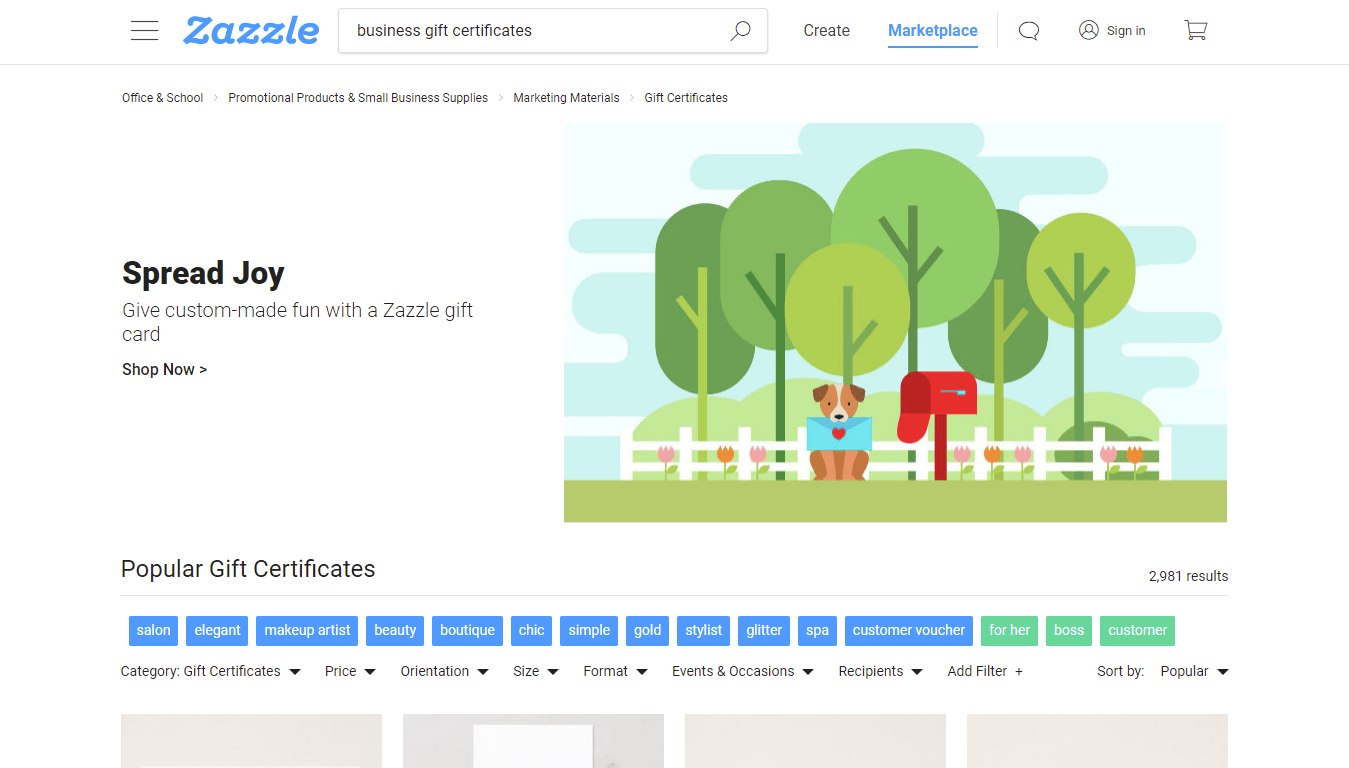Filter by the gold tag
1349x768 pixels.
pyautogui.click(x=647, y=630)
